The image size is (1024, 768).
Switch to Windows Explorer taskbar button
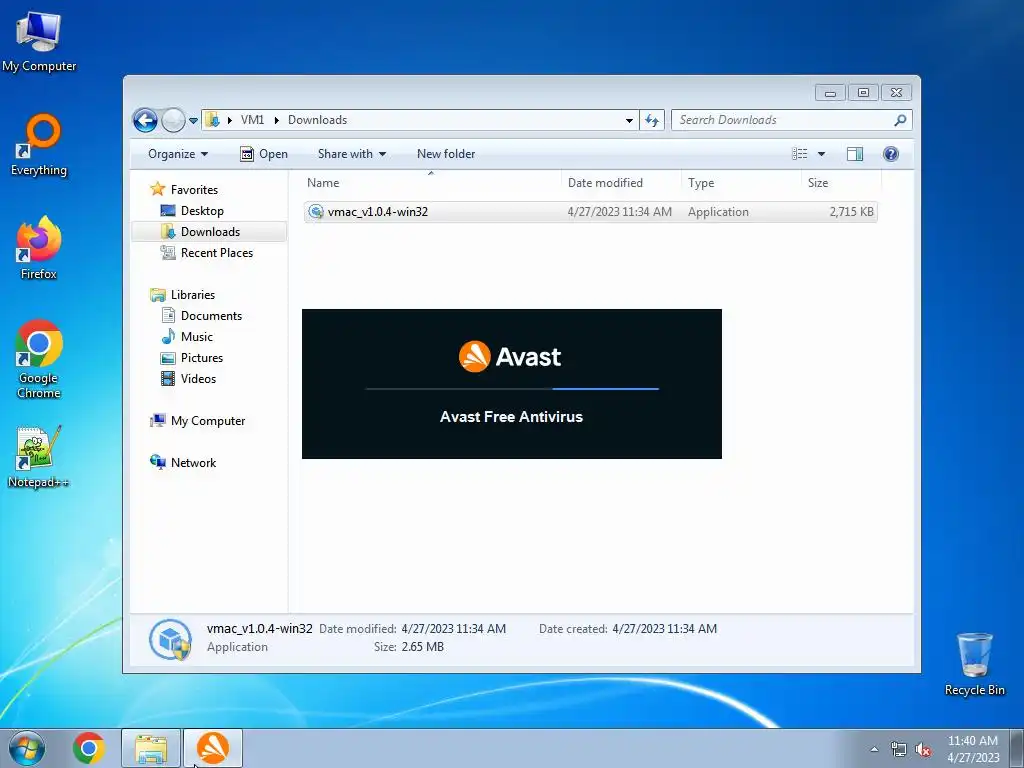[x=151, y=748]
